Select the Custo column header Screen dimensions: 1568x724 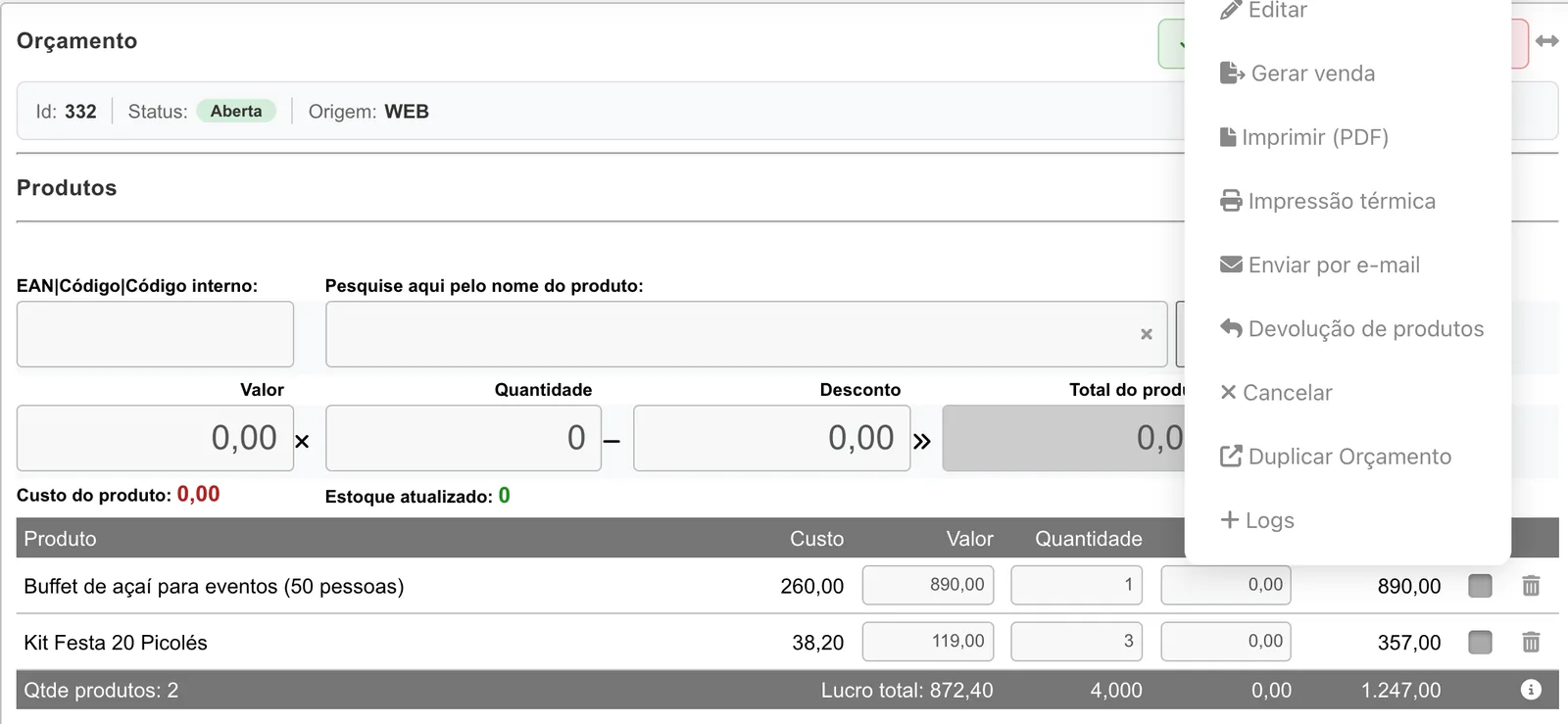pyautogui.click(x=816, y=539)
